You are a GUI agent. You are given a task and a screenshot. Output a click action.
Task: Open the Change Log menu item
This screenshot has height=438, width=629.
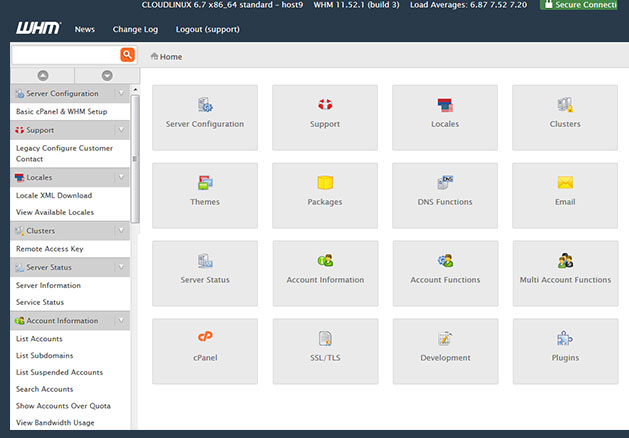click(x=135, y=29)
